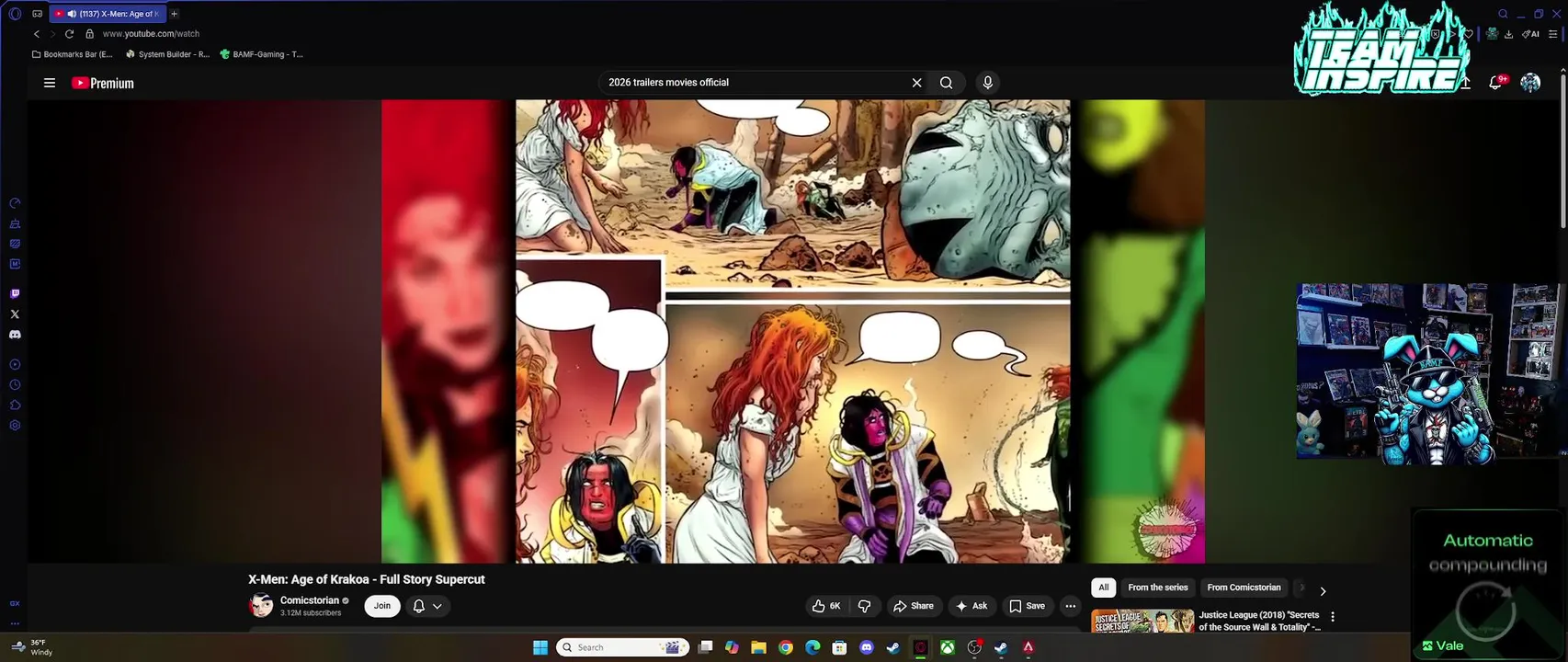1568x662 pixels.
Task: Open the YouTube account avatar menu
Action: click(1530, 83)
